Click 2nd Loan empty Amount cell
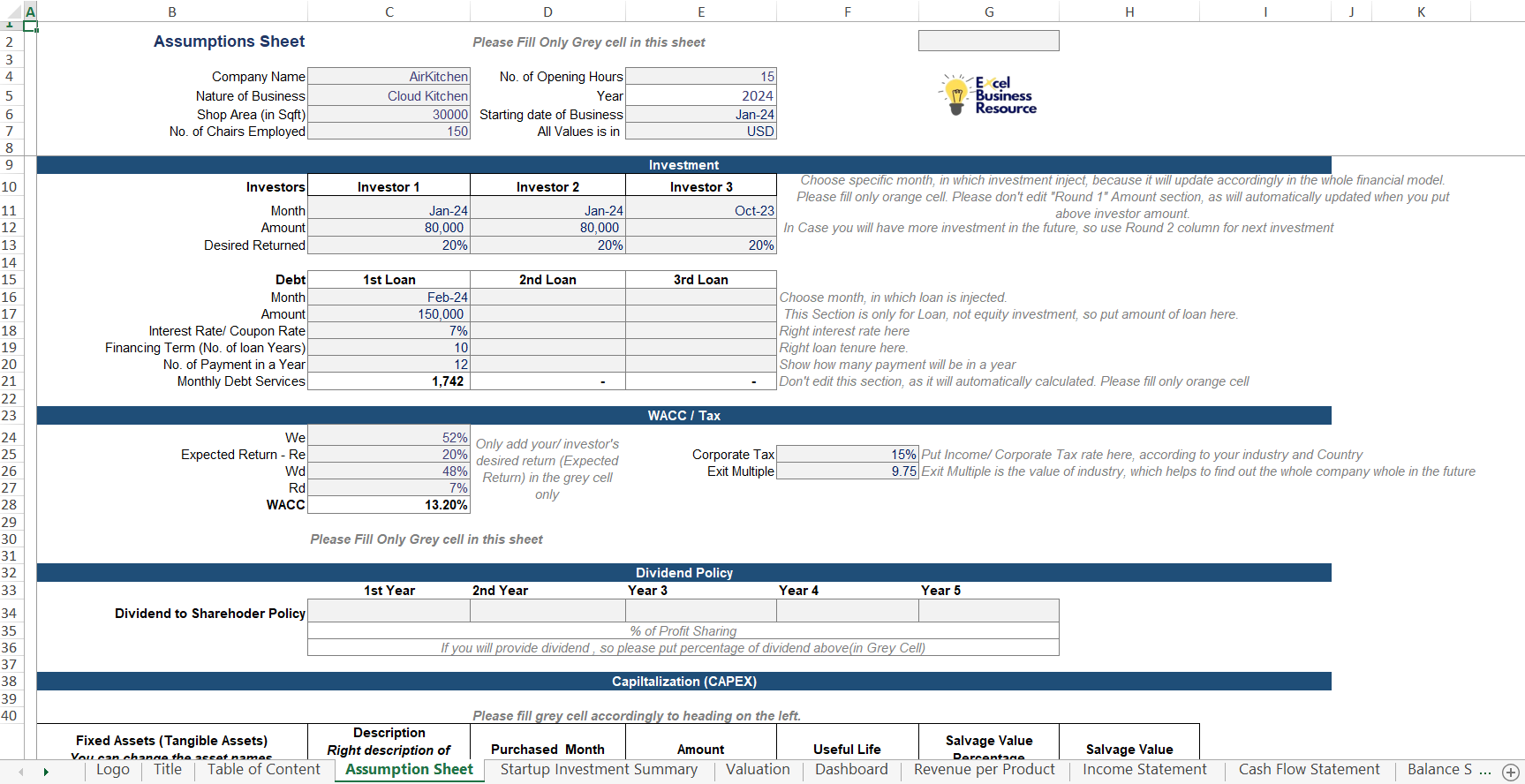Image resolution: width=1525 pixels, height=784 pixels. click(547, 314)
